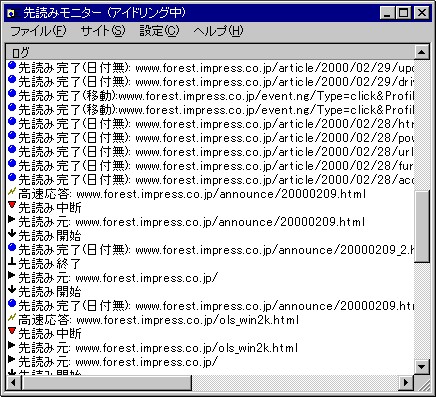The height and width of the screenshot is (397, 436).
Task: Click the horizontal scrollbar thumb
Action: tap(106, 382)
